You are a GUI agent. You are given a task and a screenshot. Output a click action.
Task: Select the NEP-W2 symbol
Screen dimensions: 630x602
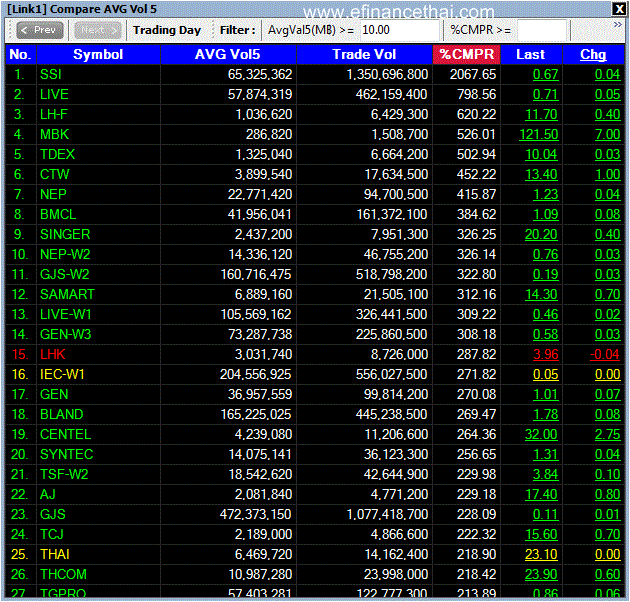pyautogui.click(x=65, y=254)
